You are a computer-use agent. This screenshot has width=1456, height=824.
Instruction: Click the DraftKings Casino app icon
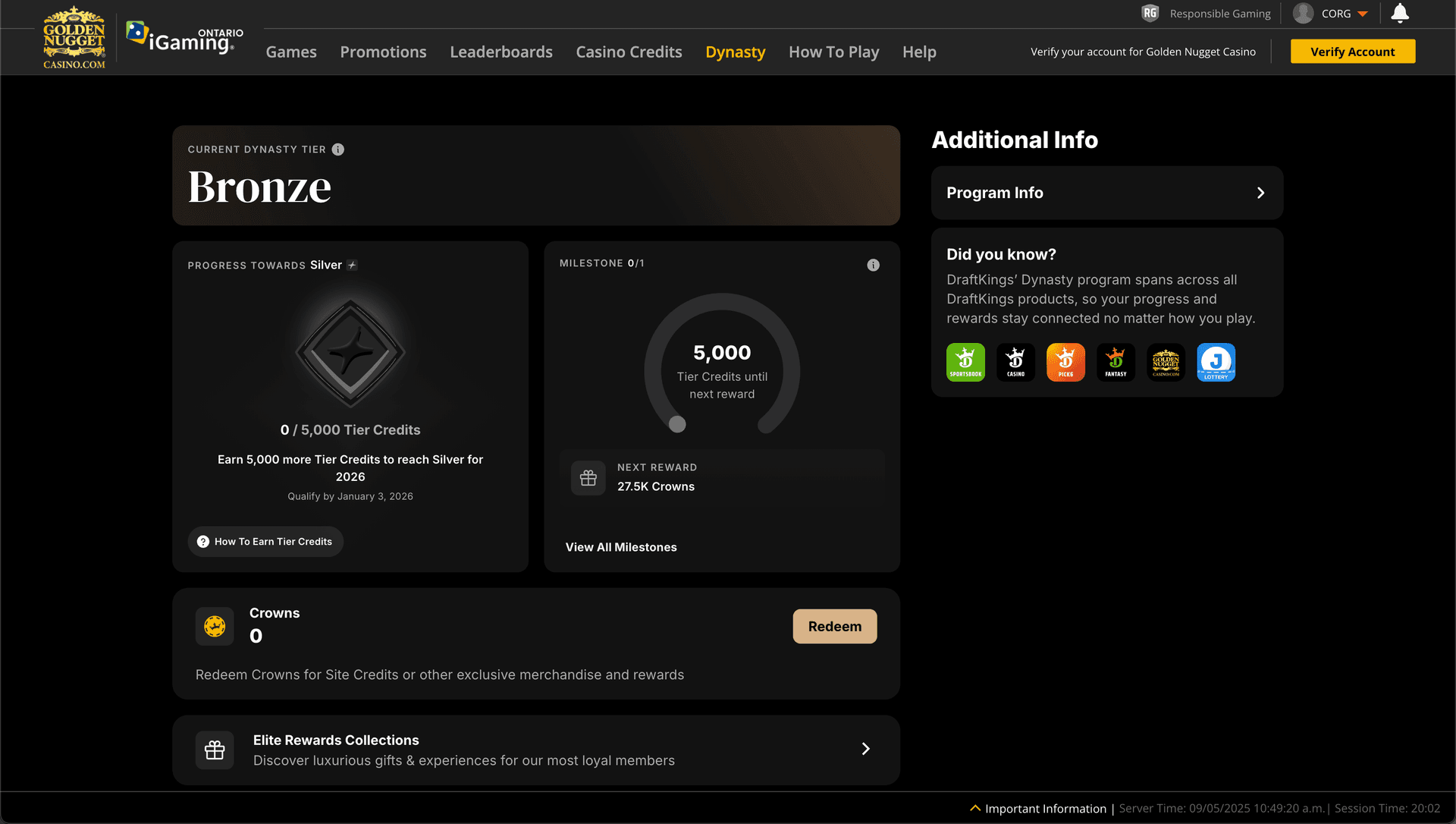1015,362
